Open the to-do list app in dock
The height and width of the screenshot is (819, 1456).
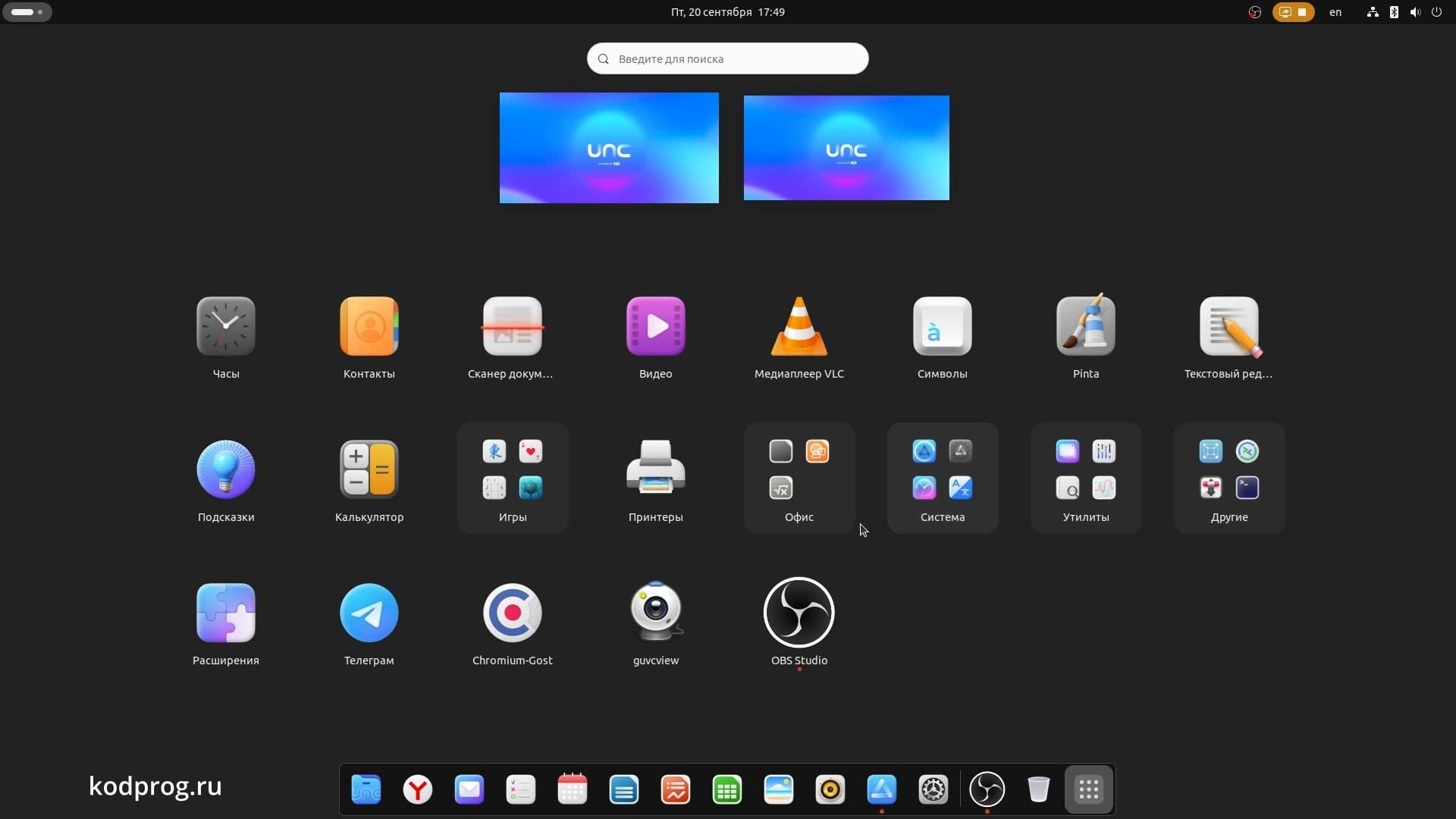[521, 789]
